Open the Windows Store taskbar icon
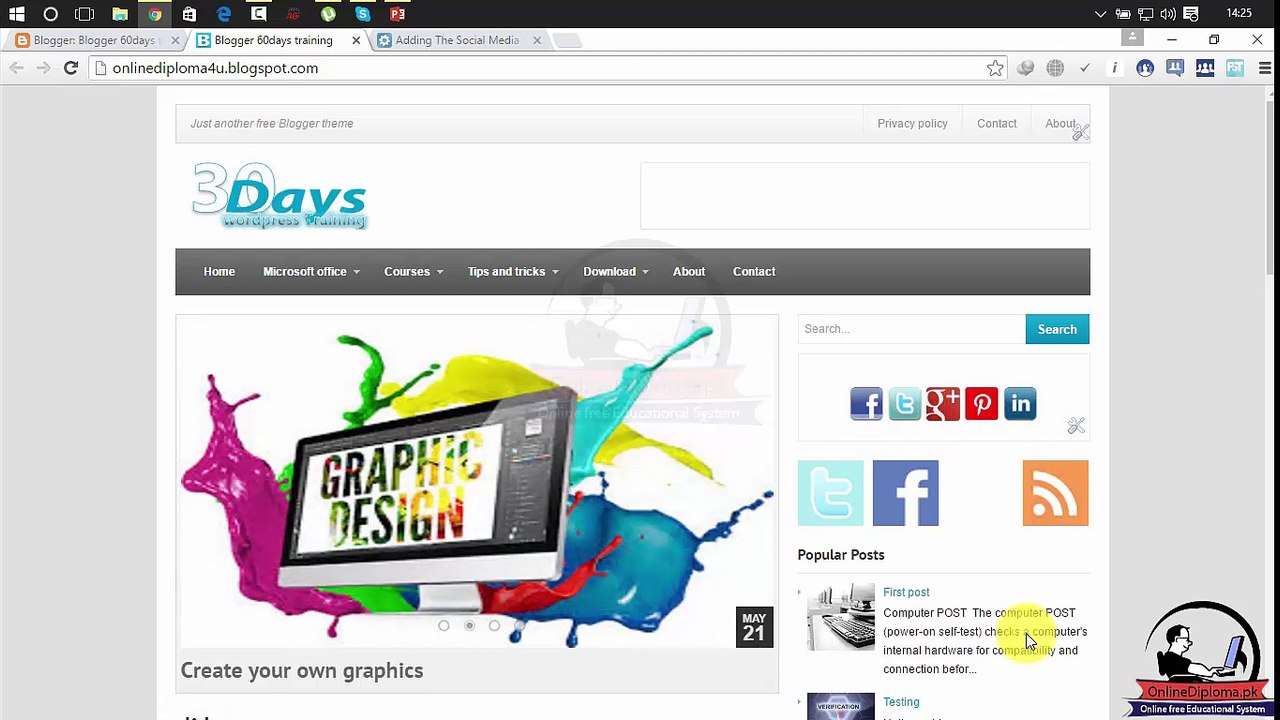This screenshot has height=720, width=1280. click(x=189, y=14)
